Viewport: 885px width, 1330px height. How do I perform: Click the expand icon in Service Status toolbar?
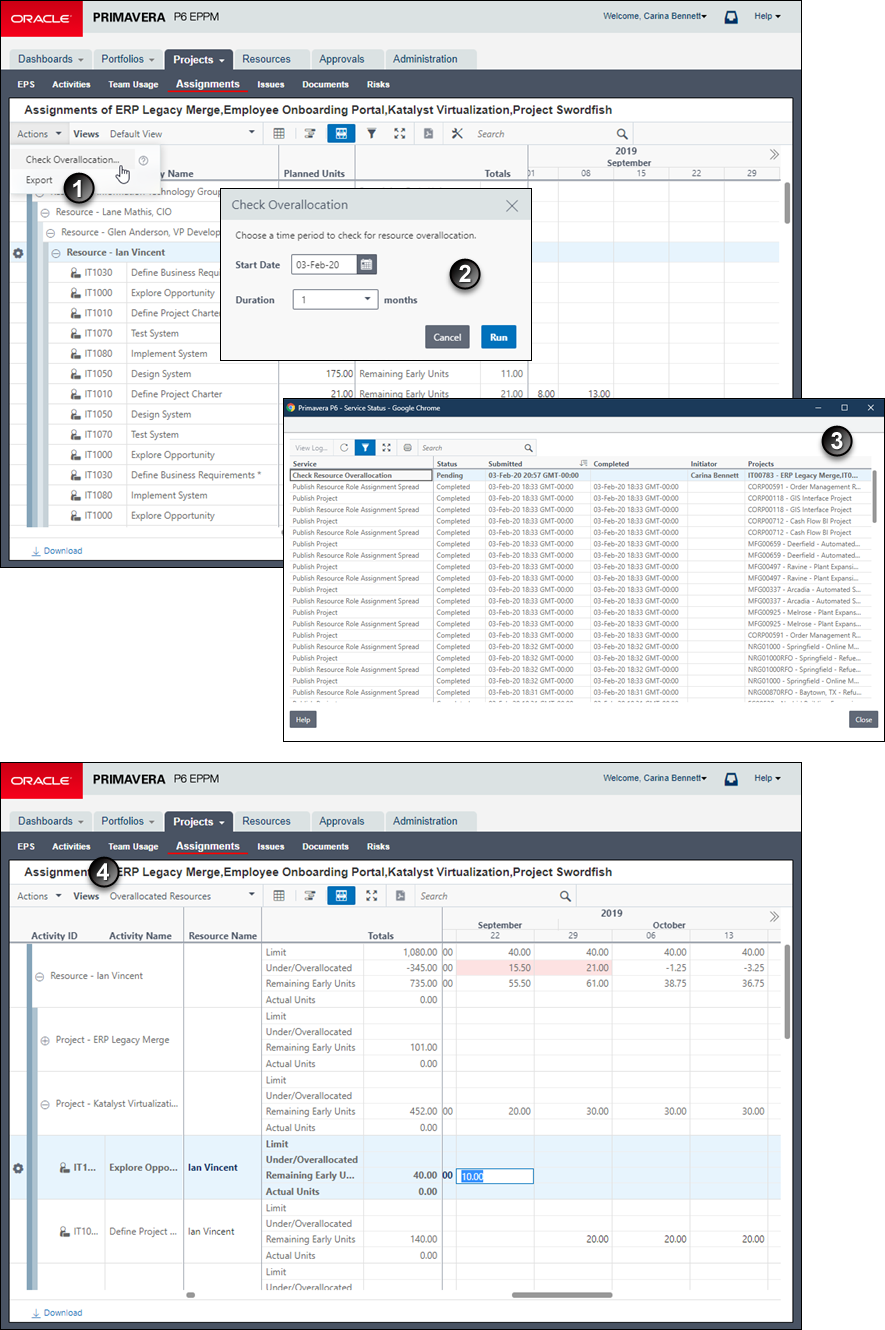[387, 448]
